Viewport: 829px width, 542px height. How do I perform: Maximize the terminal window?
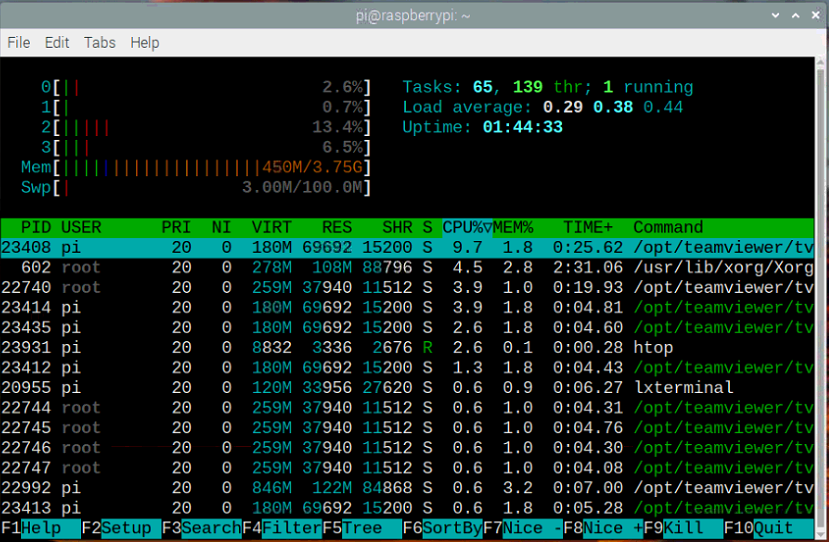(796, 15)
